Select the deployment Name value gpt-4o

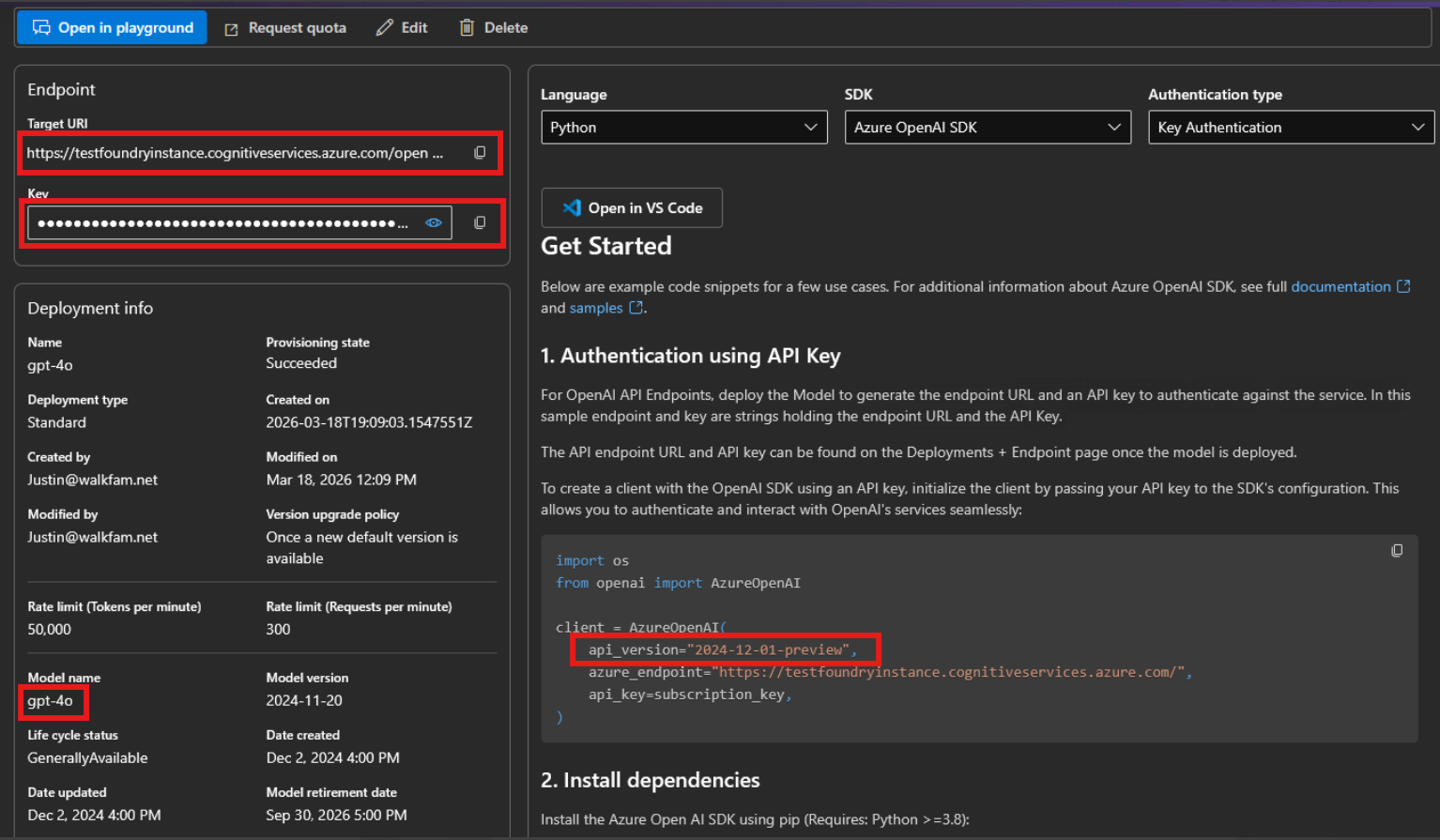[x=50, y=365]
